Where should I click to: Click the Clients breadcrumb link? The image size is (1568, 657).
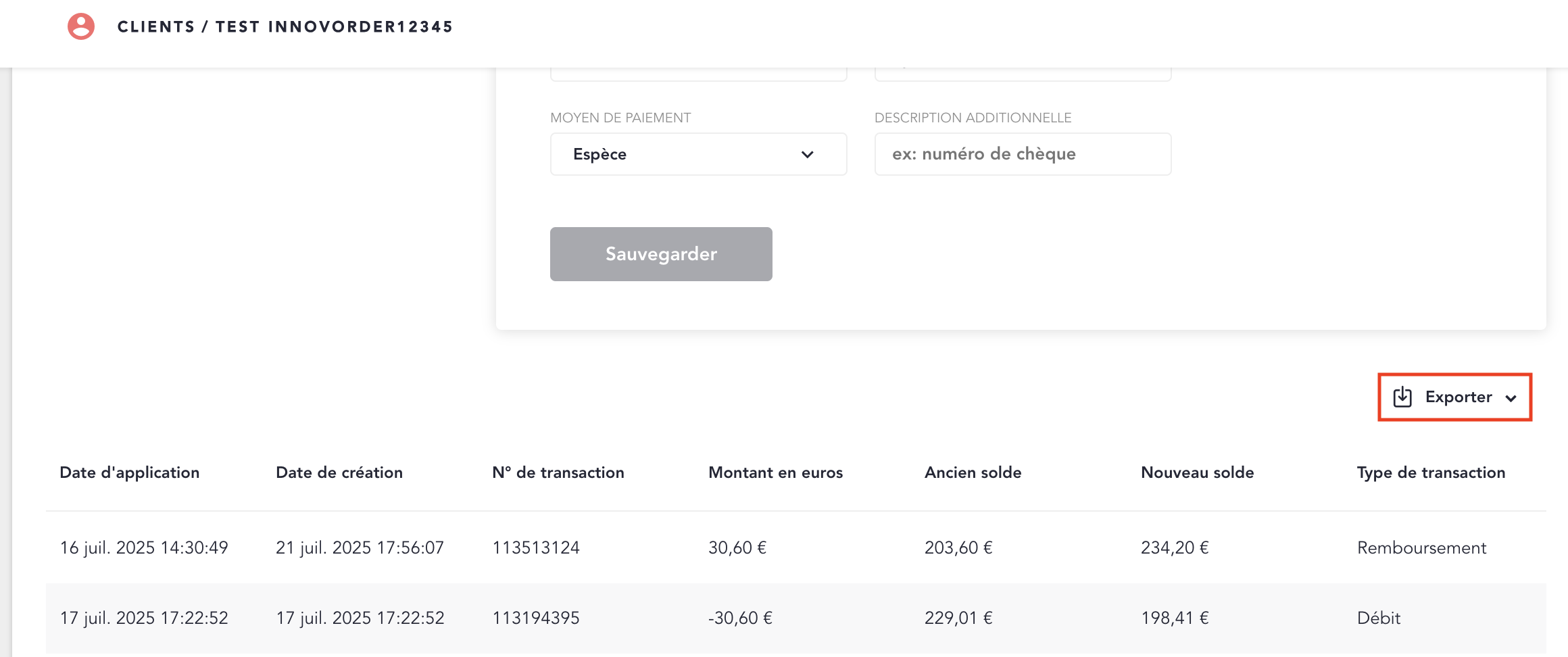156,27
